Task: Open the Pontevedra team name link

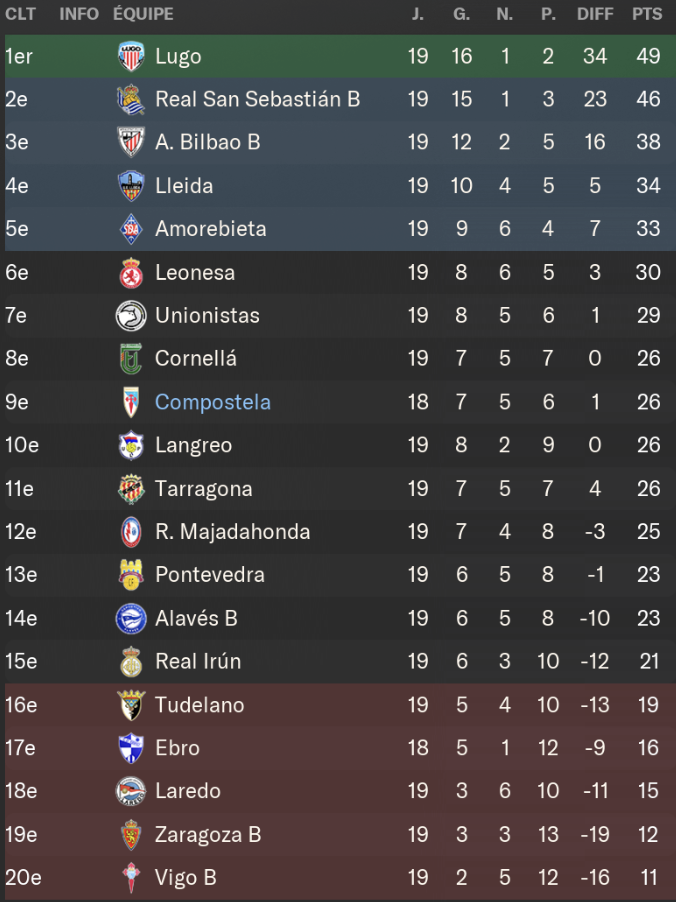Action: tap(210, 575)
